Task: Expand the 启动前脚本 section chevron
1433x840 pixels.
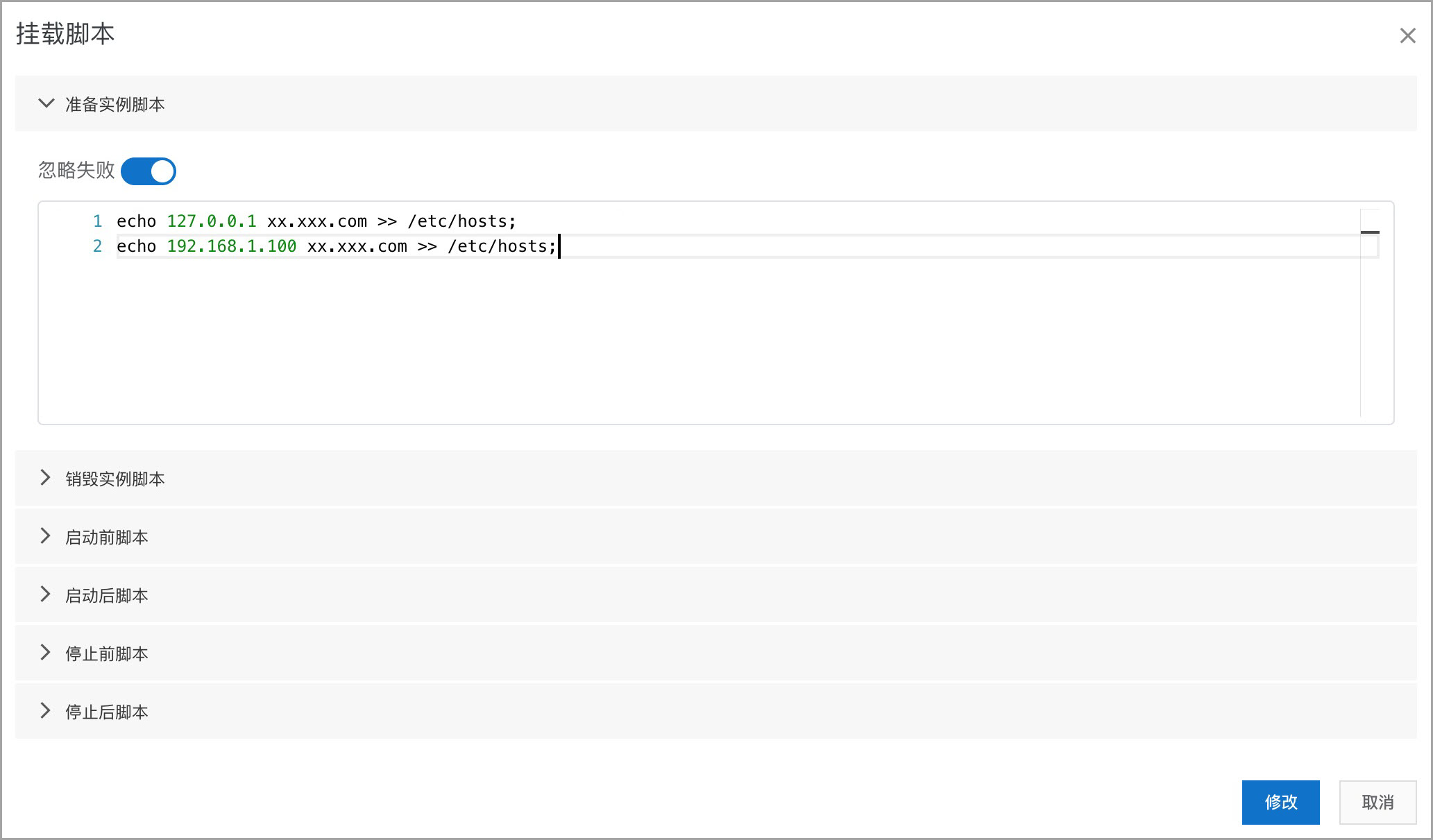Action: [x=45, y=535]
